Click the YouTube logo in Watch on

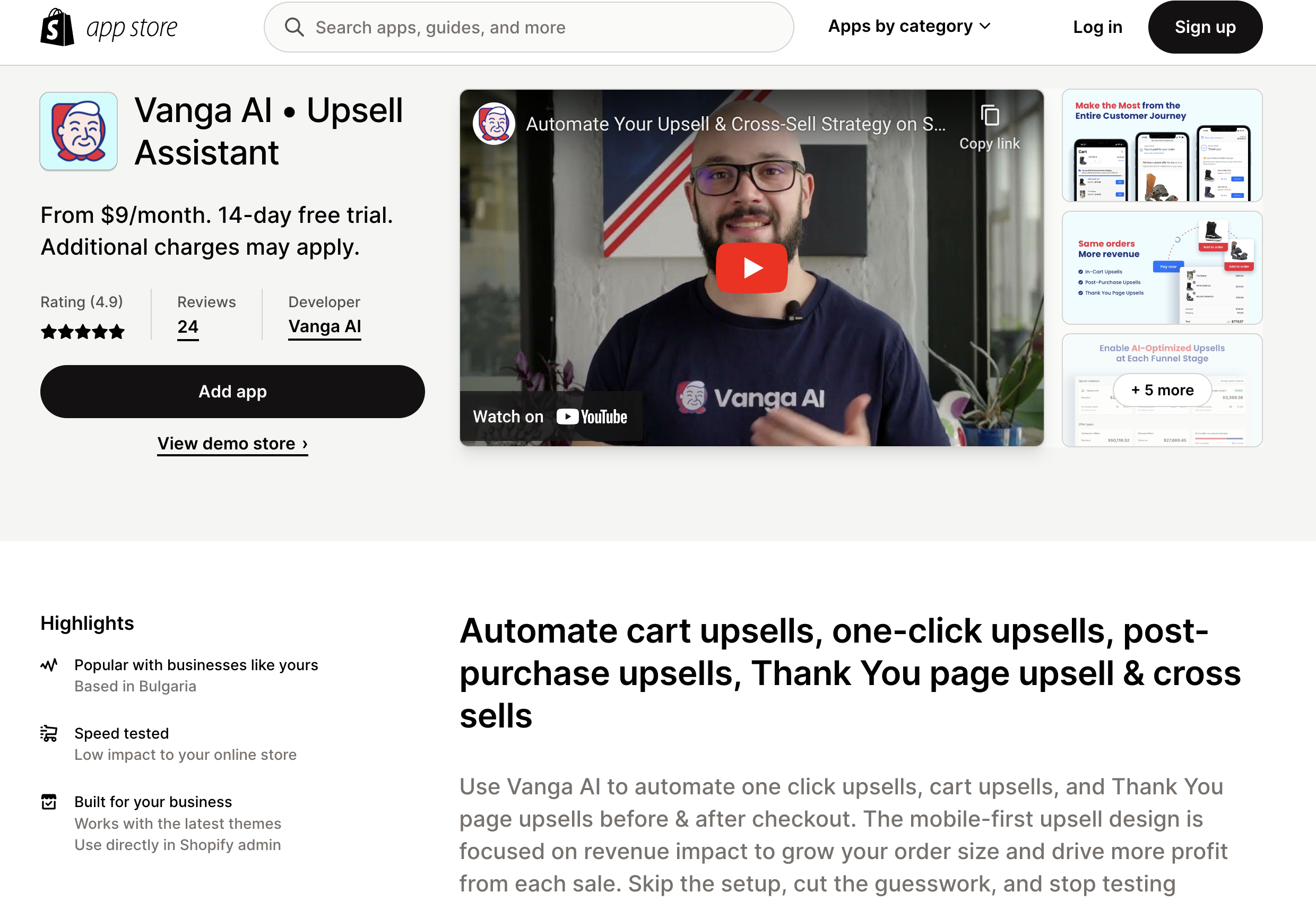point(592,417)
